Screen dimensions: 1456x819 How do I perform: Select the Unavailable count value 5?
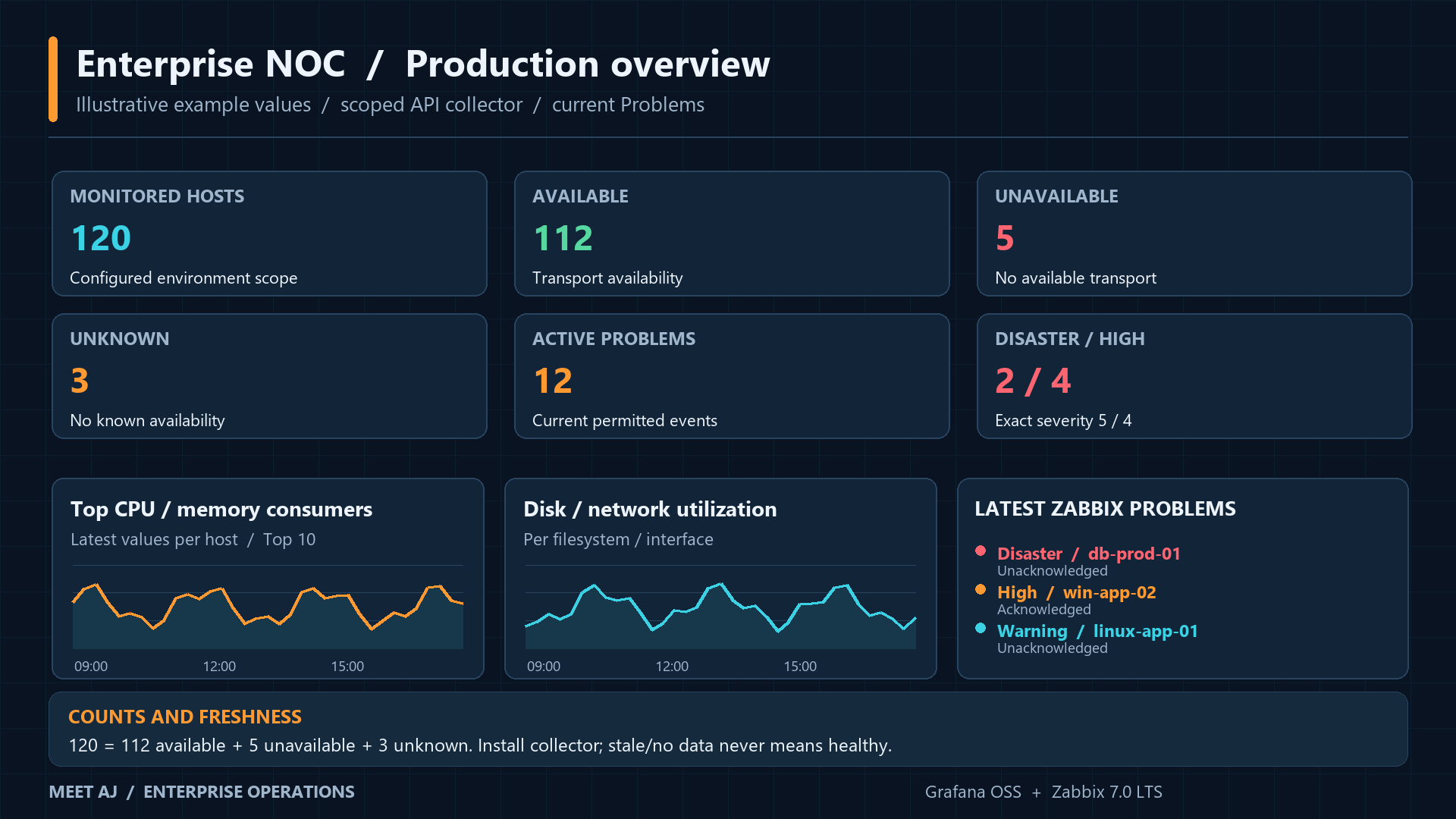pyautogui.click(x=1005, y=238)
